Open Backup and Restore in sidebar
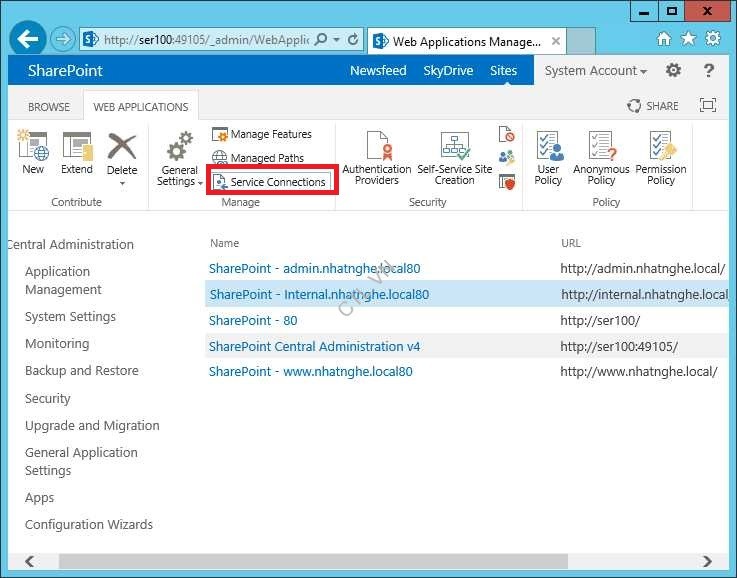The height and width of the screenshot is (578, 737). coord(82,370)
